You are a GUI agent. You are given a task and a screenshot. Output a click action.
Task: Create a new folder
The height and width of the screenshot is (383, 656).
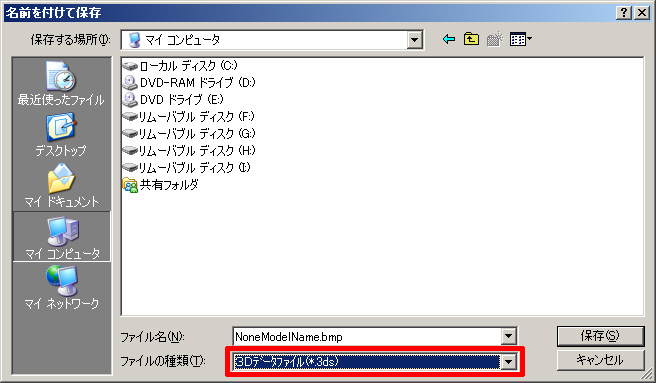495,39
